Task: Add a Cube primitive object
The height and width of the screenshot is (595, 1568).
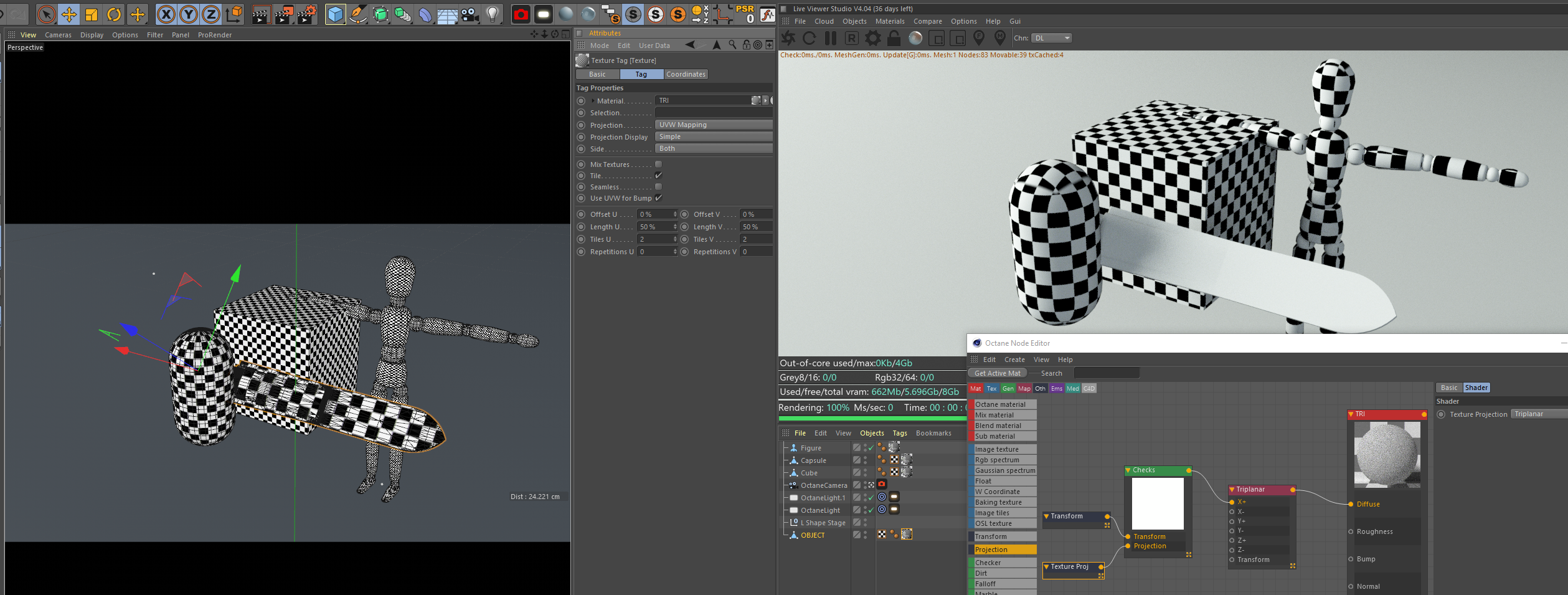Action: [335, 14]
